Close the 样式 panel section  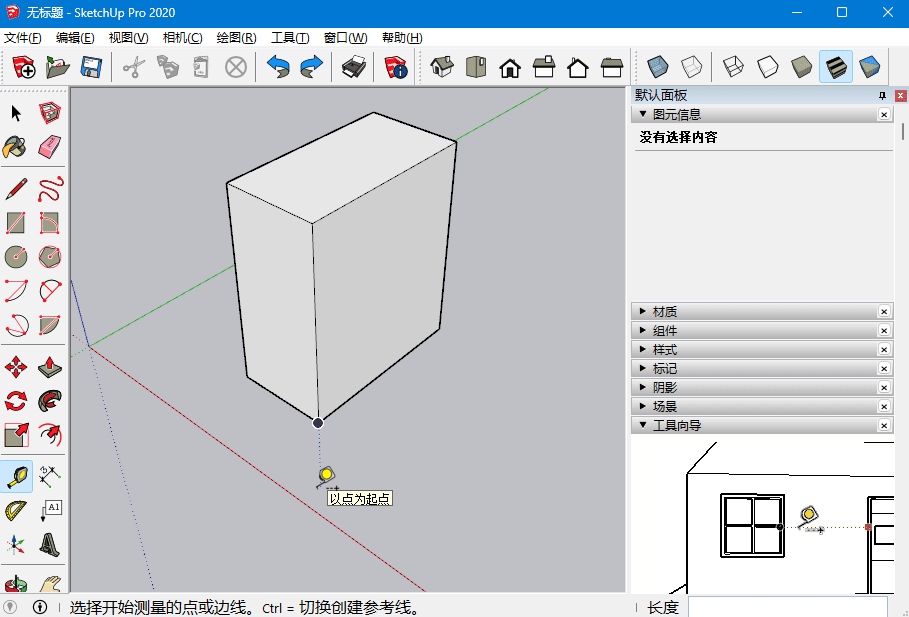pos(883,350)
